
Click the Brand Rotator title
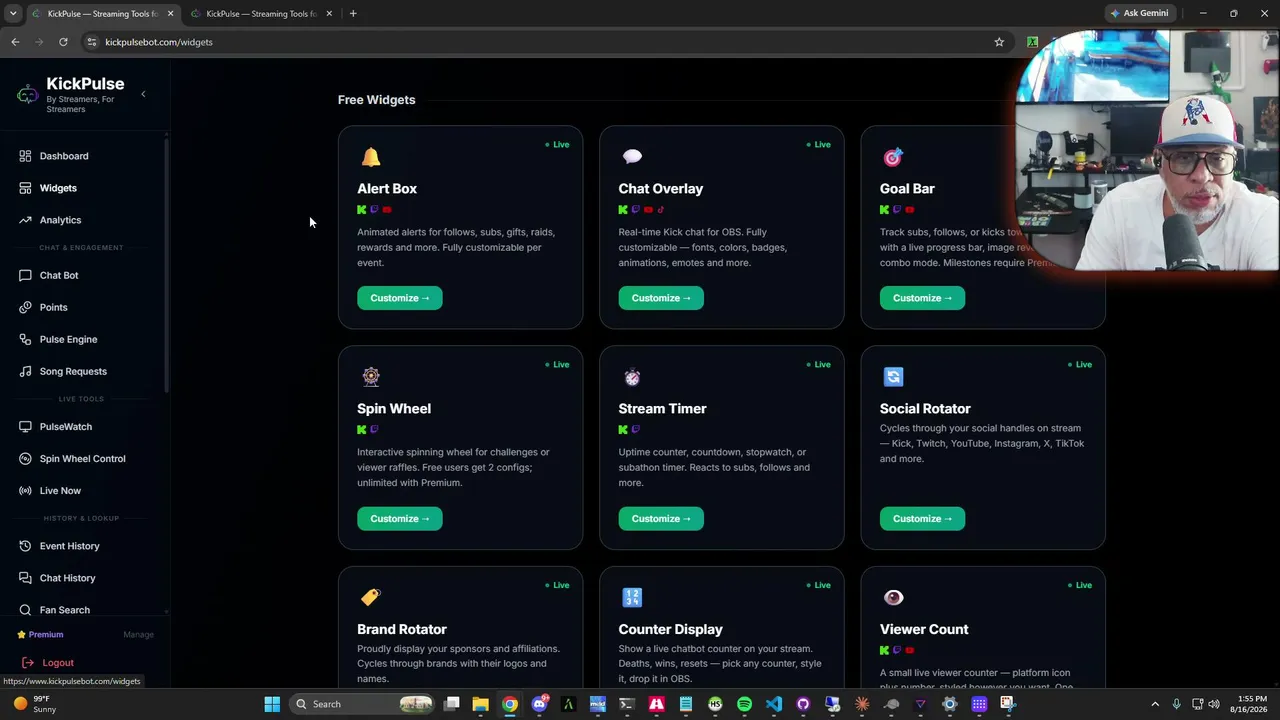tap(402, 629)
